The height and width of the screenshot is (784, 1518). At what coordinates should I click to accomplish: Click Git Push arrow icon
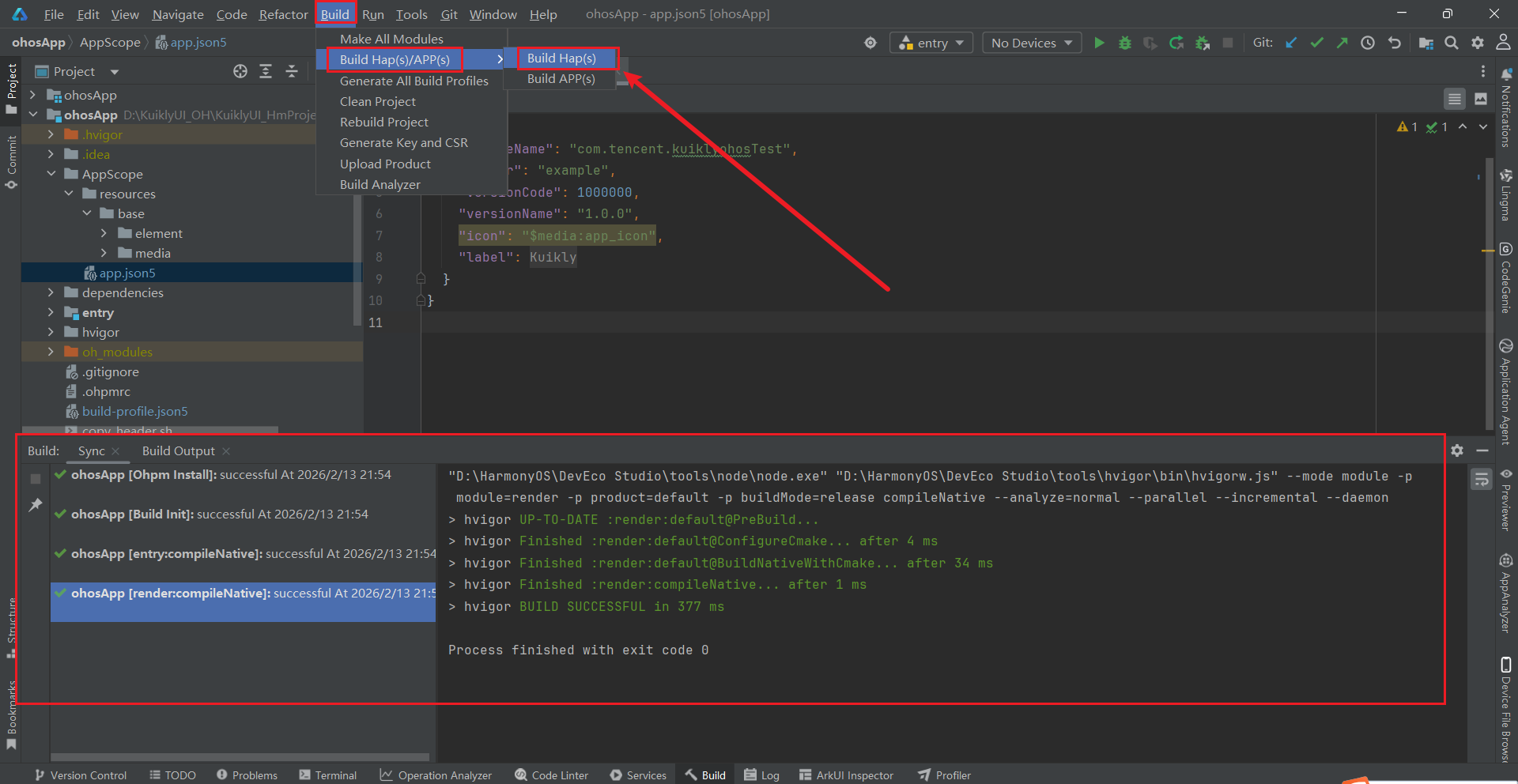[x=1342, y=43]
